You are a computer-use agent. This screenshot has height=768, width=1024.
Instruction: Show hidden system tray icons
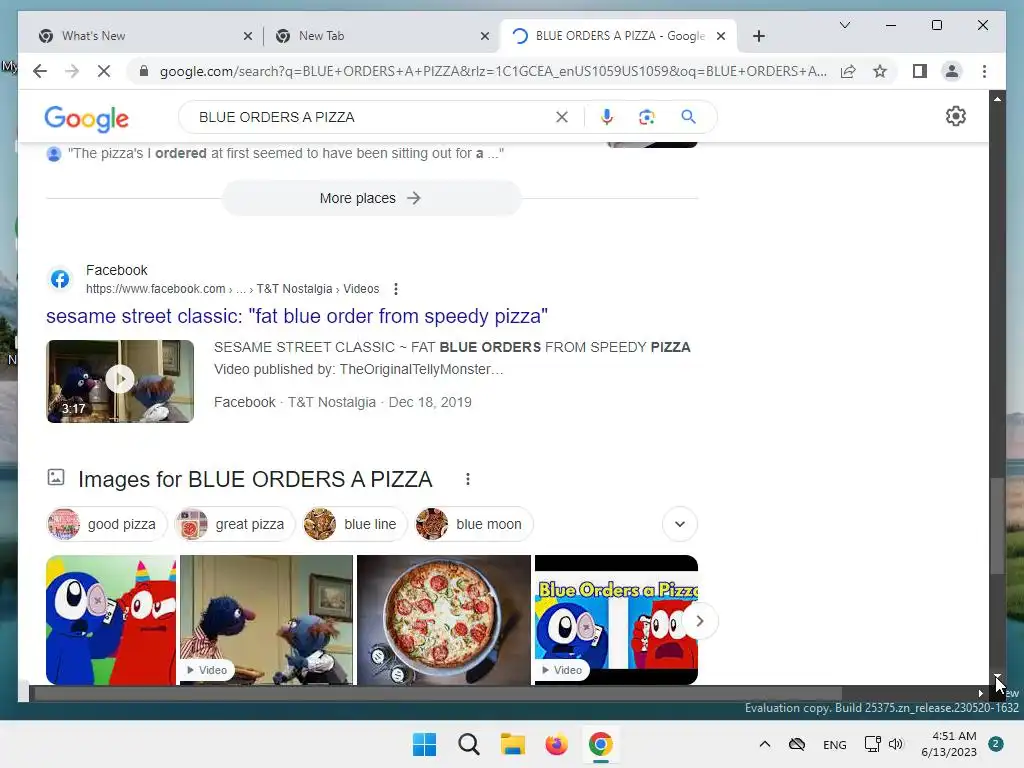[765, 744]
